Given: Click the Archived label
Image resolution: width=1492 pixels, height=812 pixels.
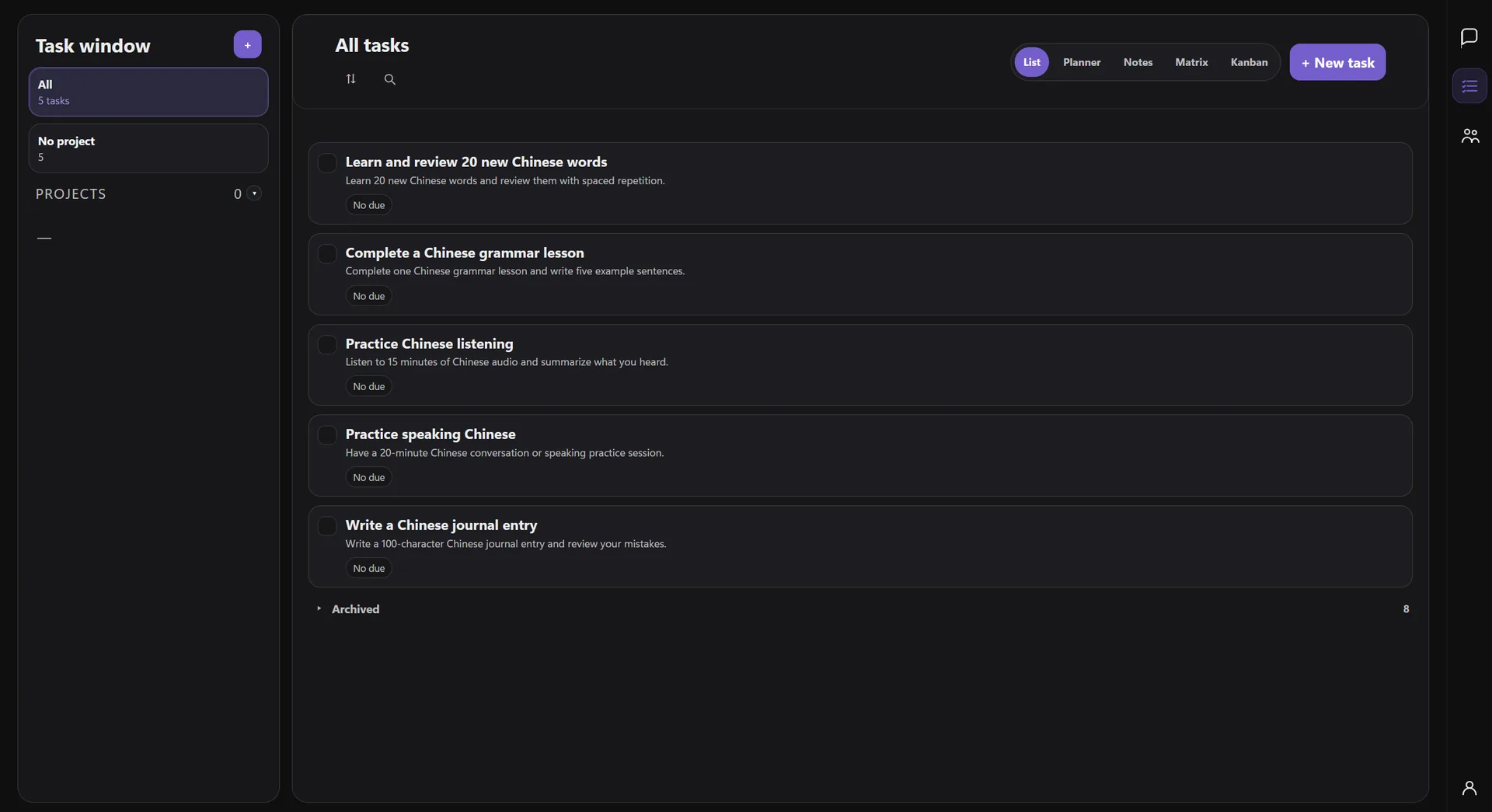Looking at the screenshot, I should tap(355, 609).
